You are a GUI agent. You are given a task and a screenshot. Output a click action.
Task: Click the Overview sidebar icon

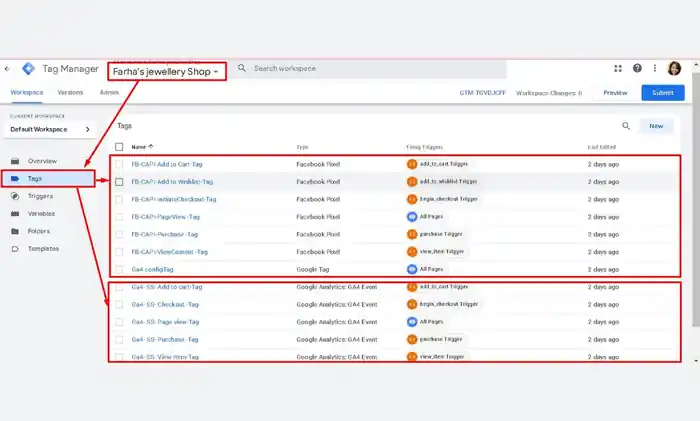click(15, 161)
